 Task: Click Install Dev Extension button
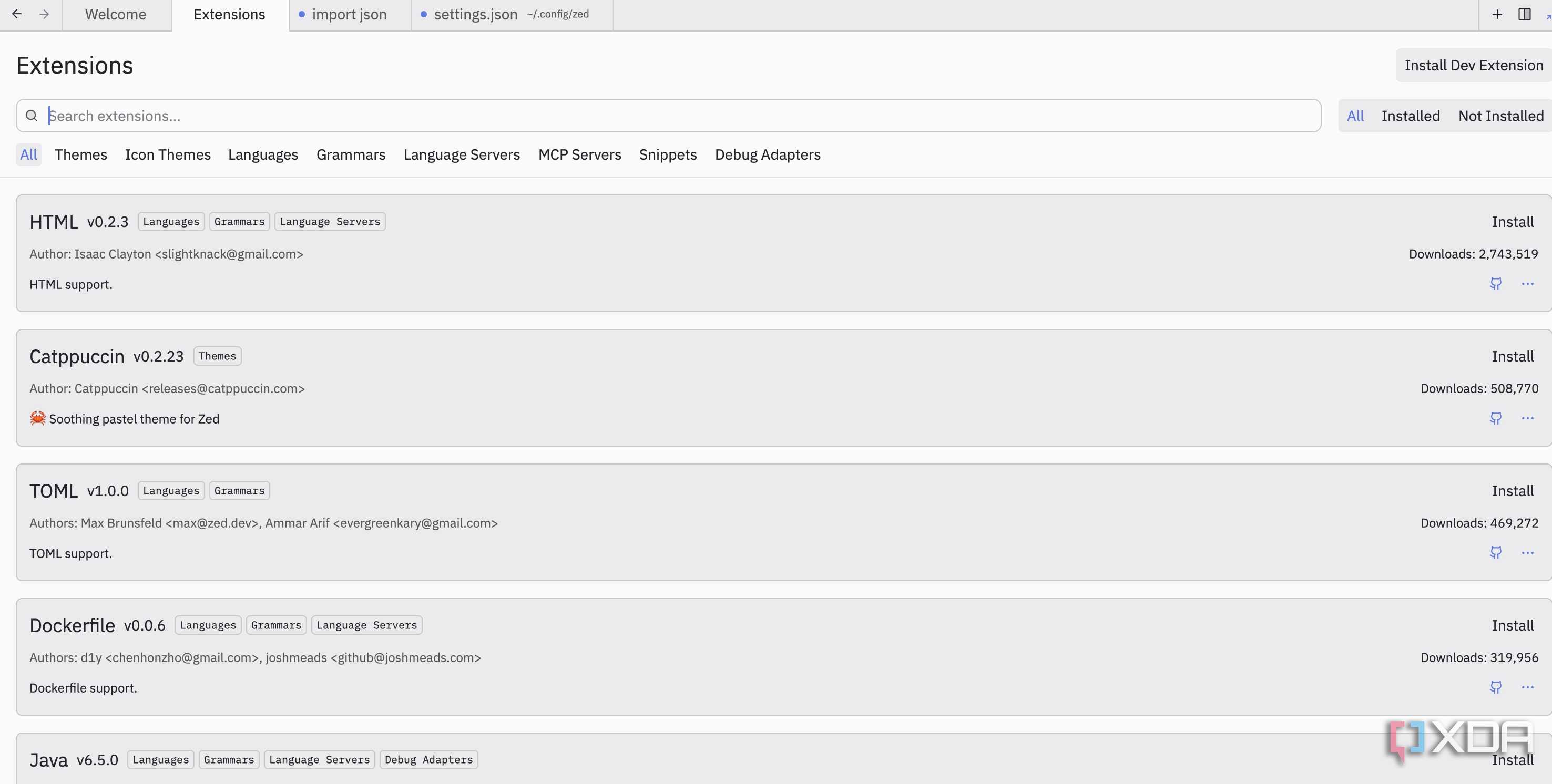1474,65
